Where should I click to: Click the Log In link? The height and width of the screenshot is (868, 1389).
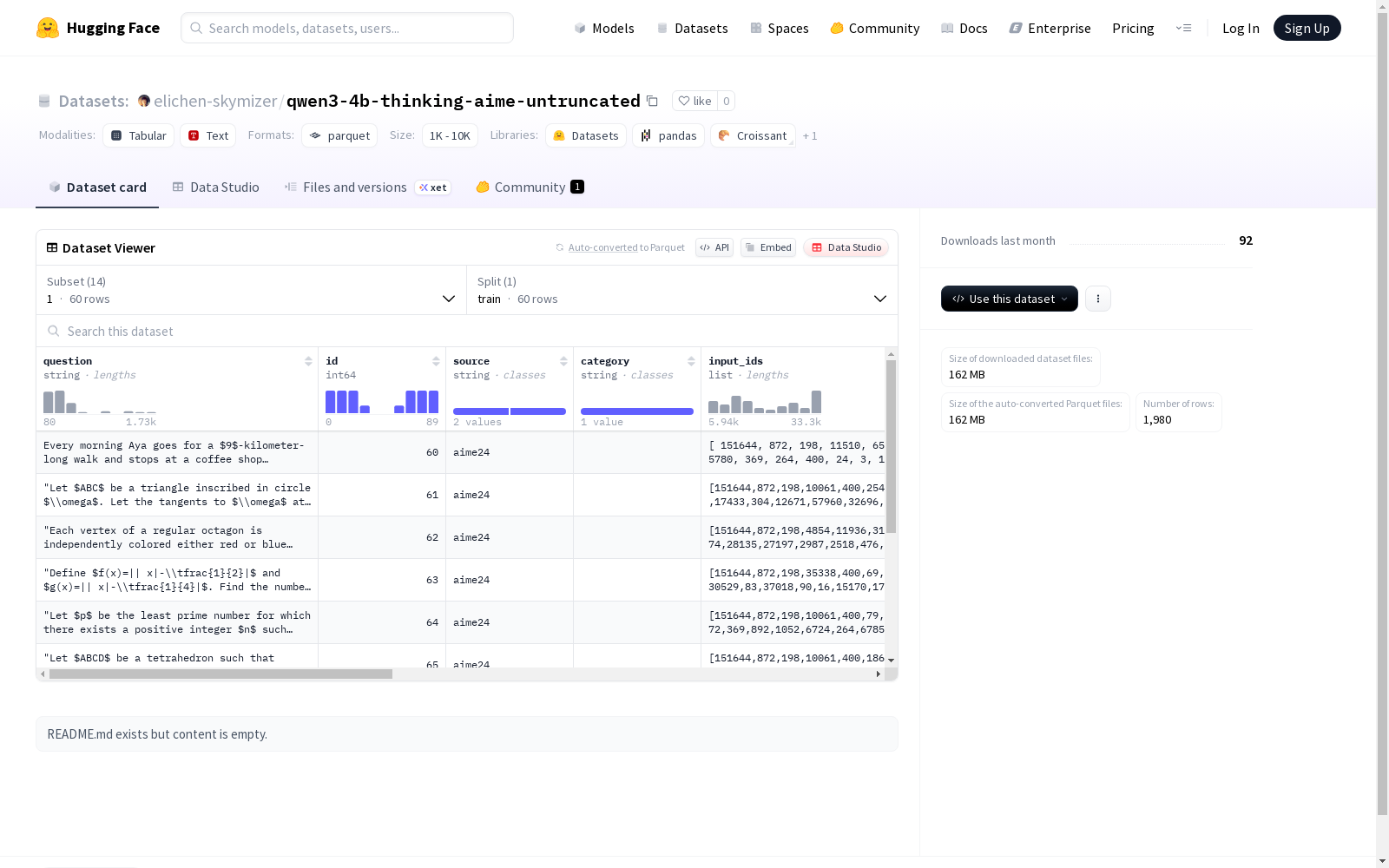(x=1241, y=28)
